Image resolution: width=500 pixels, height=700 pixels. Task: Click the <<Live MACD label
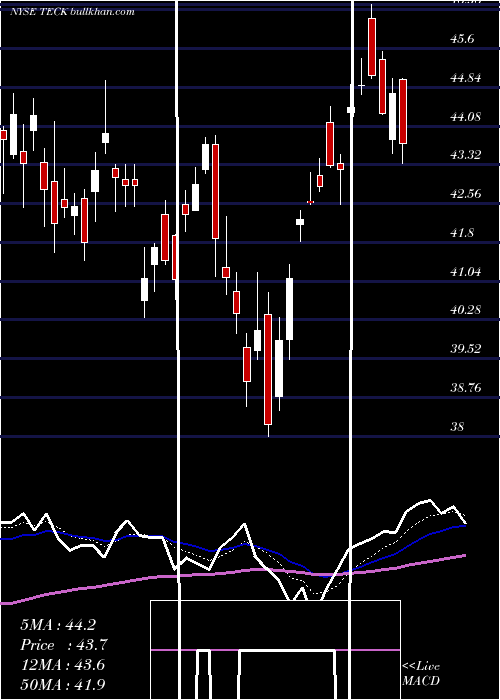coord(421,673)
